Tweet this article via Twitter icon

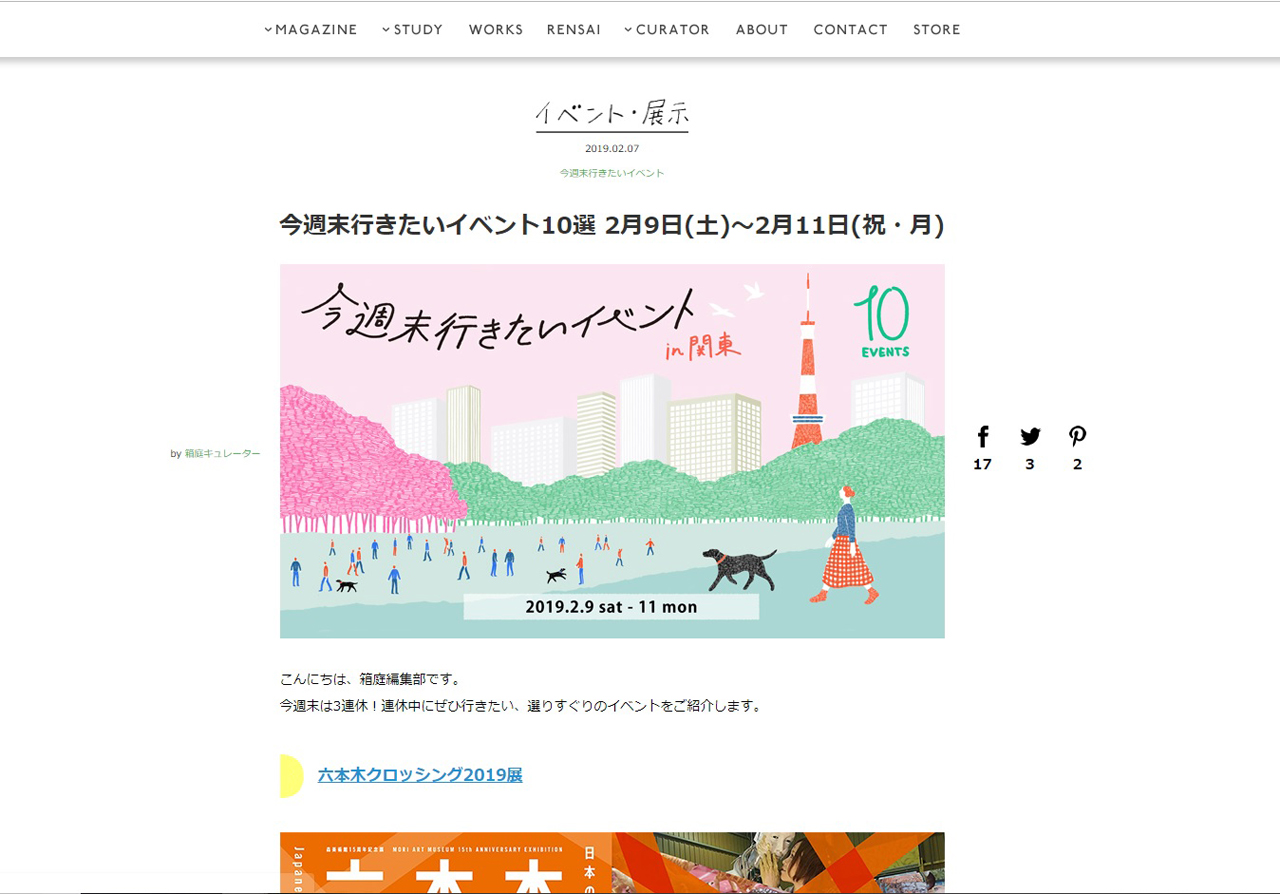pos(1030,437)
